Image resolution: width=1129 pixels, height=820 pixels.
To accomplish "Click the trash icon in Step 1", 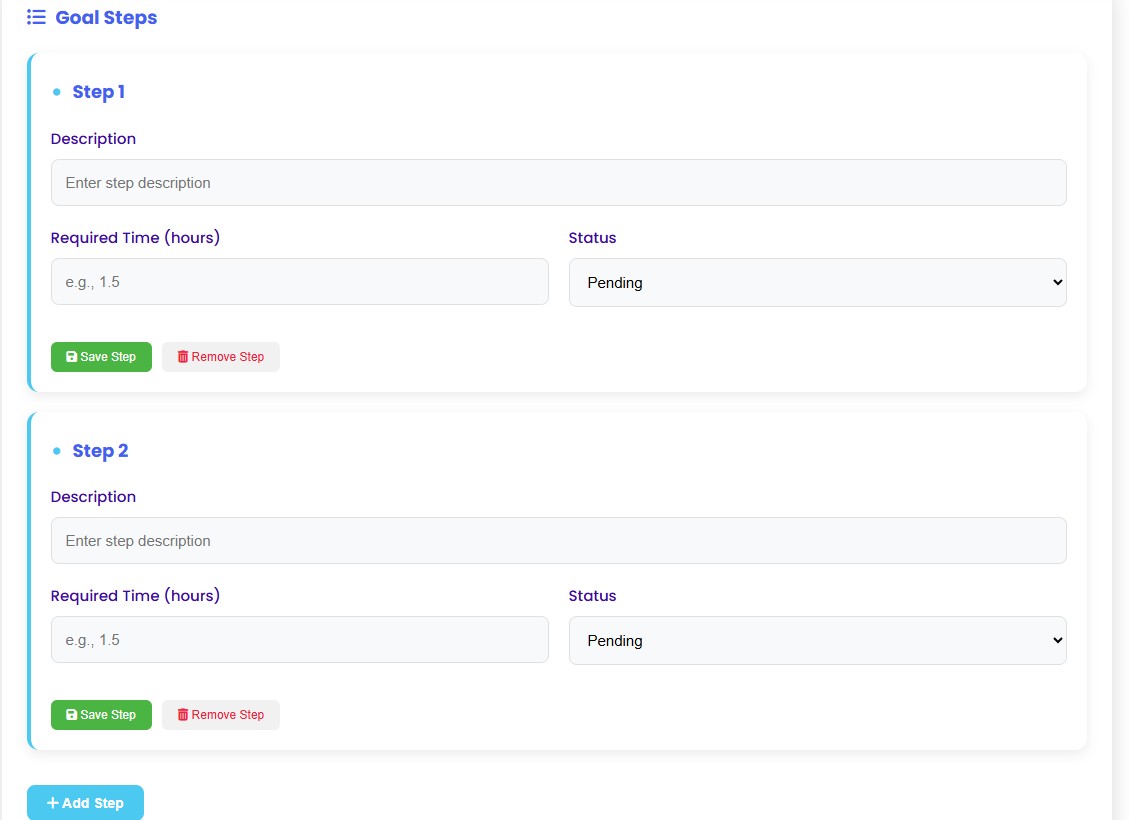I will coord(182,357).
